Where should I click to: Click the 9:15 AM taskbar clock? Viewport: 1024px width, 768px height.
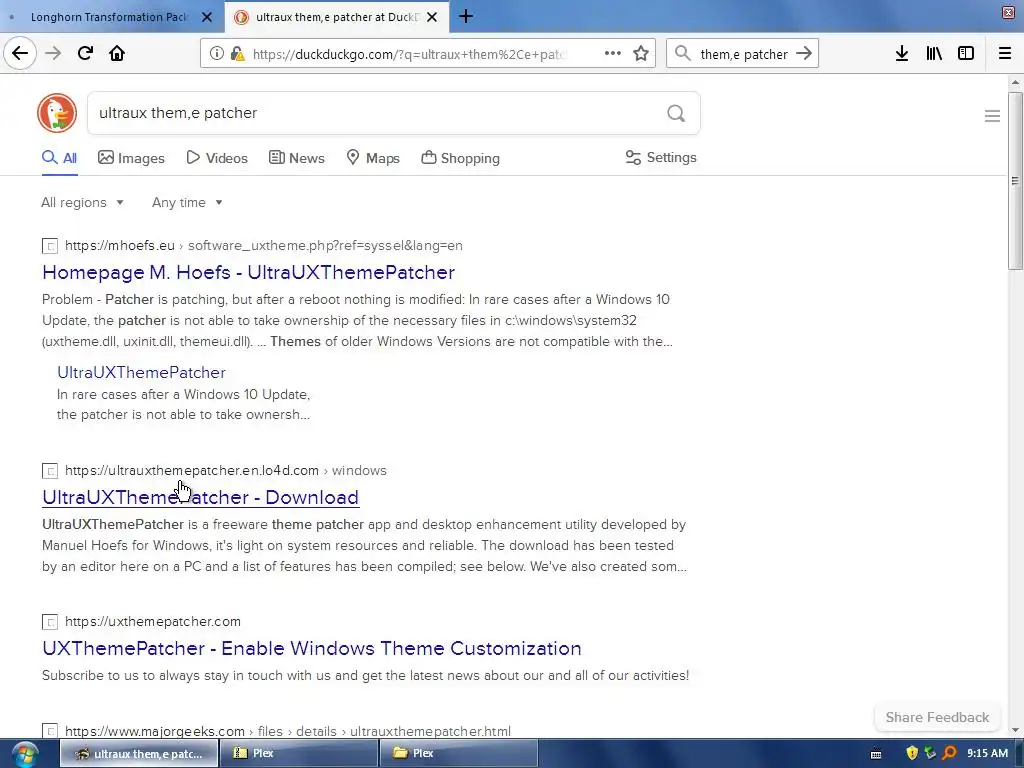coord(987,753)
